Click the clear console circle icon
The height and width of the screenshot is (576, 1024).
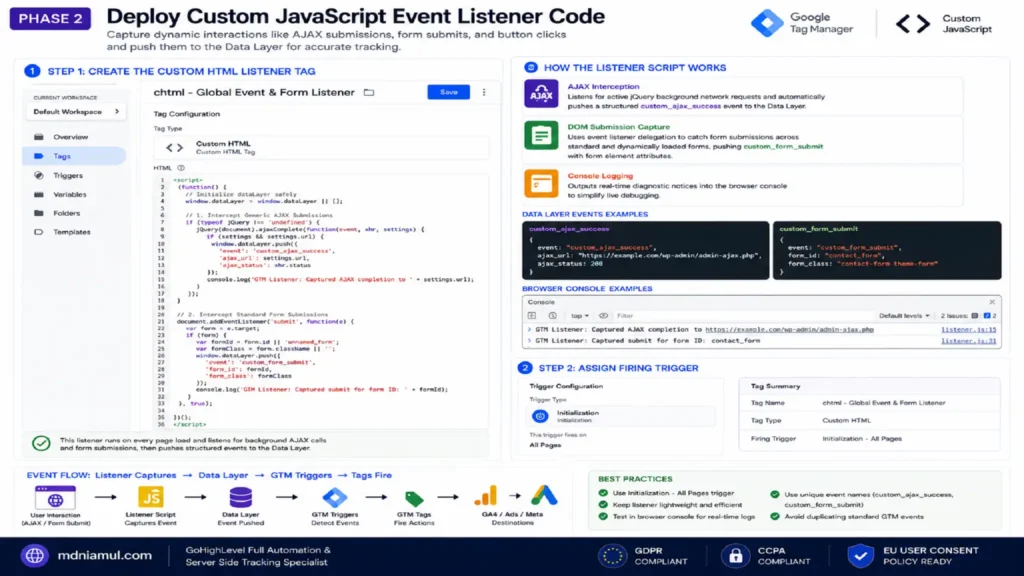click(x=552, y=315)
